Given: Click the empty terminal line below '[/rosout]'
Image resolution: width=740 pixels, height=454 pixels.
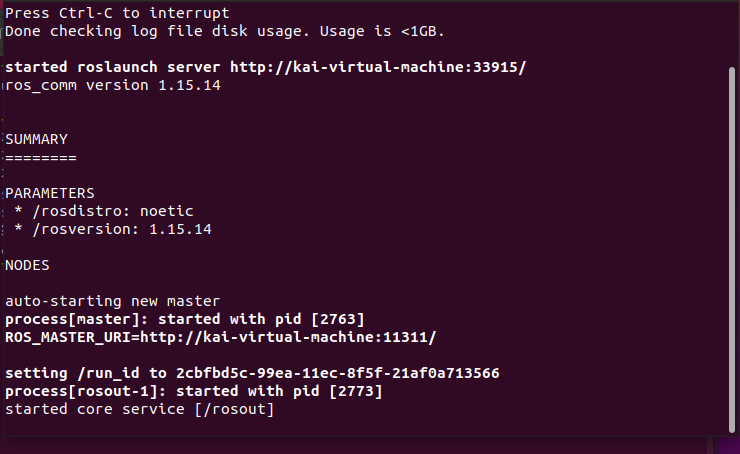Looking at the screenshot, I should [x=363, y=426].
